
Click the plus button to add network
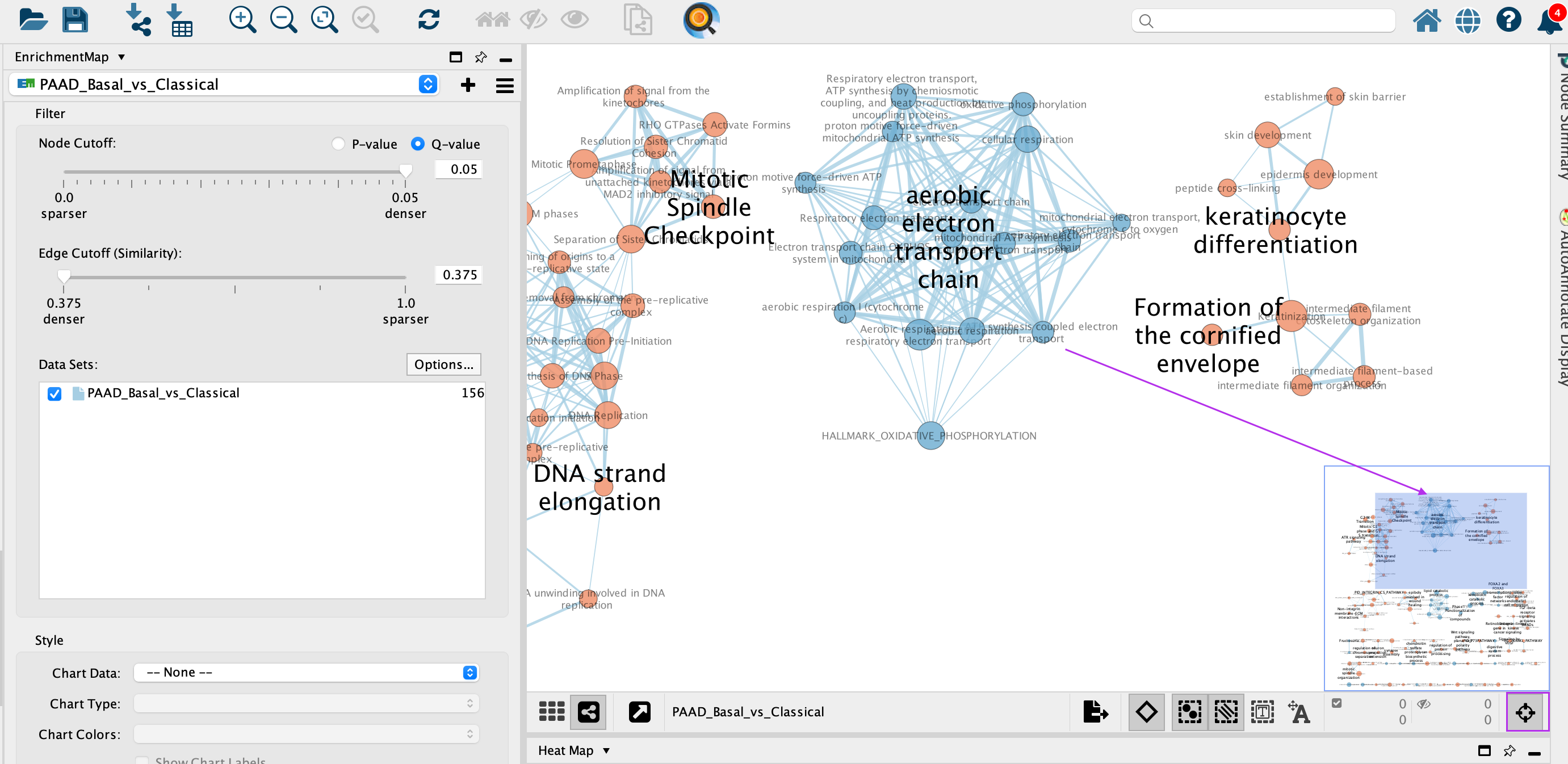[x=467, y=85]
